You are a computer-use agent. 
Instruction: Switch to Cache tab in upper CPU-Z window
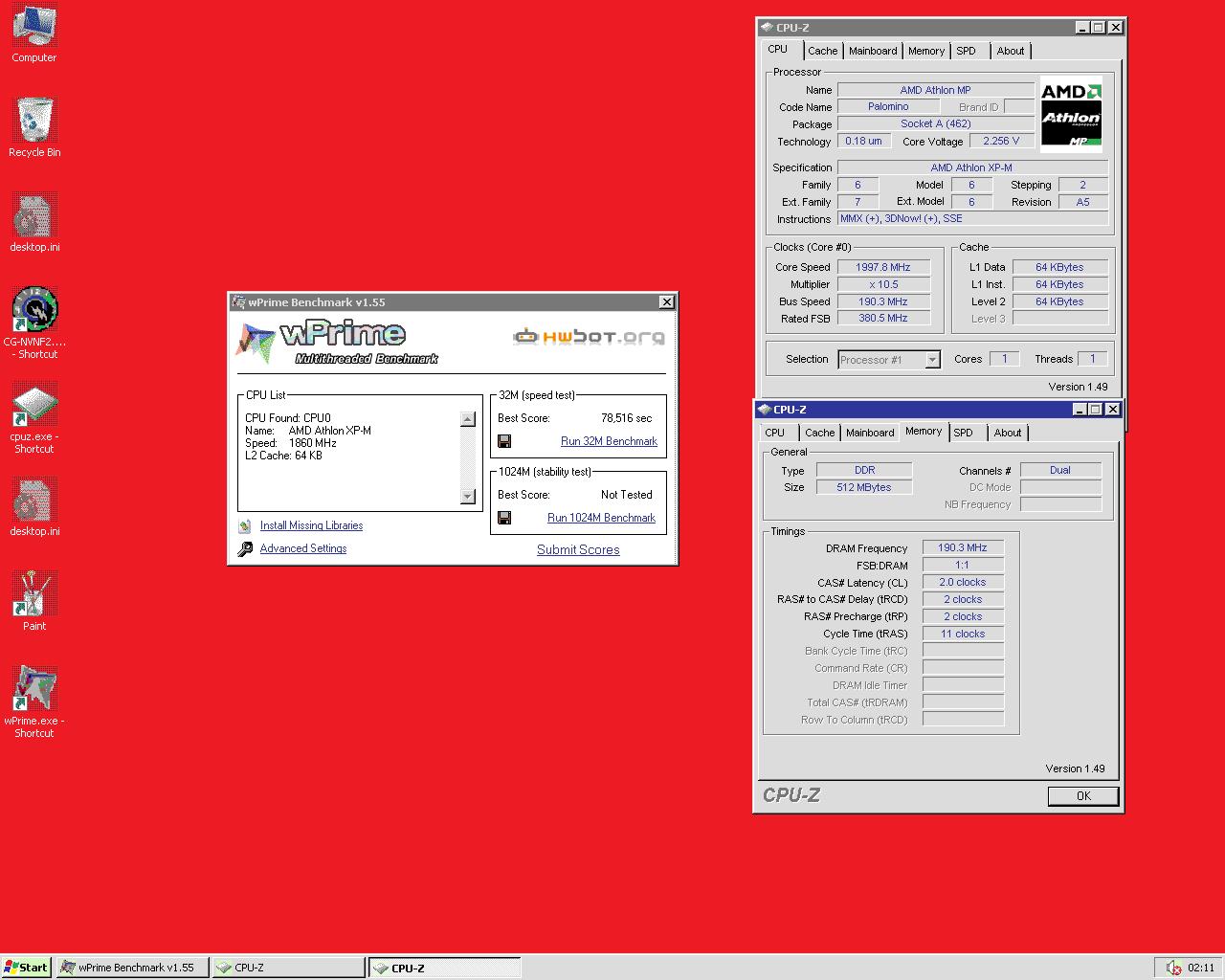(822, 51)
